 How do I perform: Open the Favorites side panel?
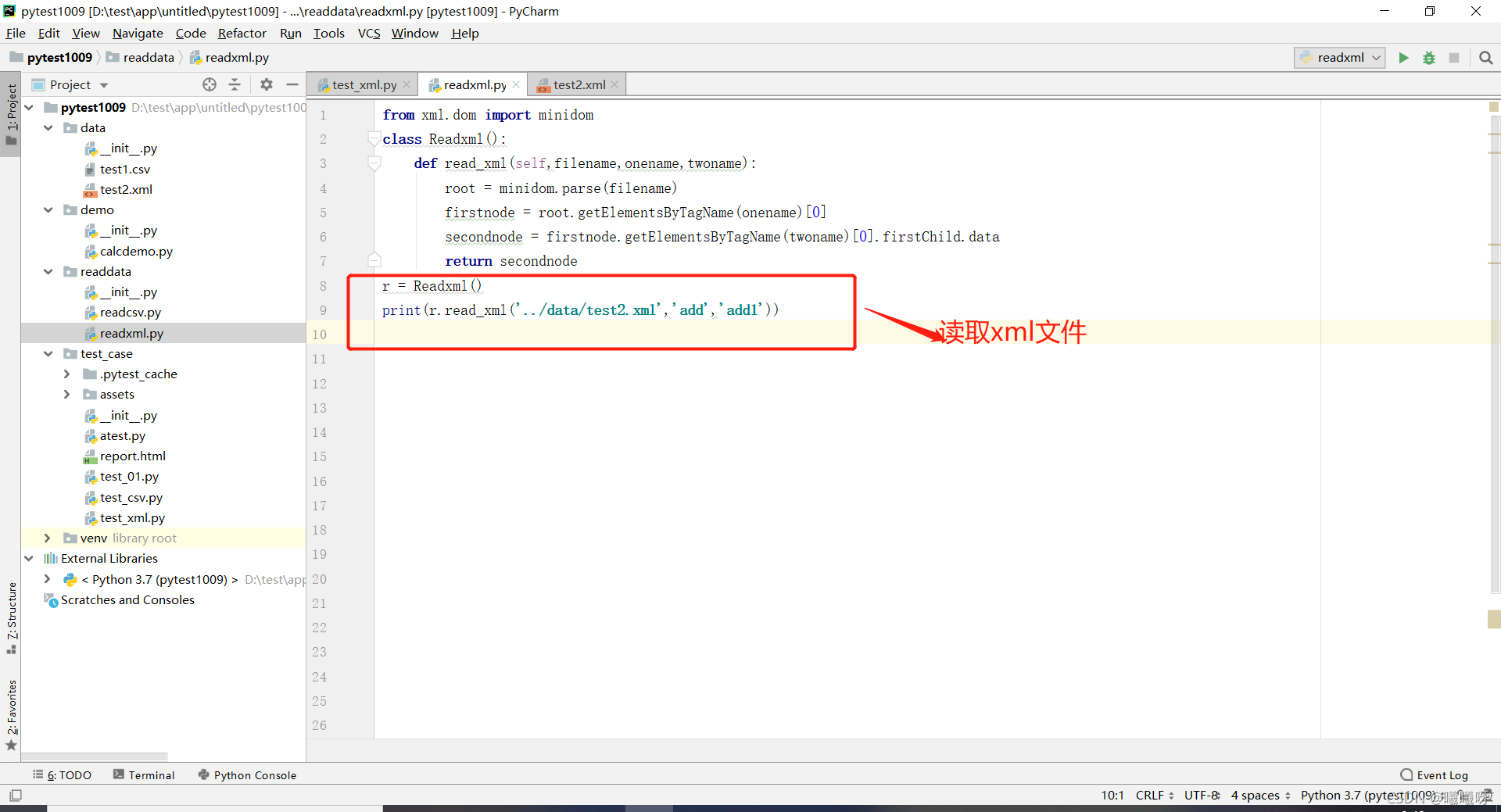(11, 714)
